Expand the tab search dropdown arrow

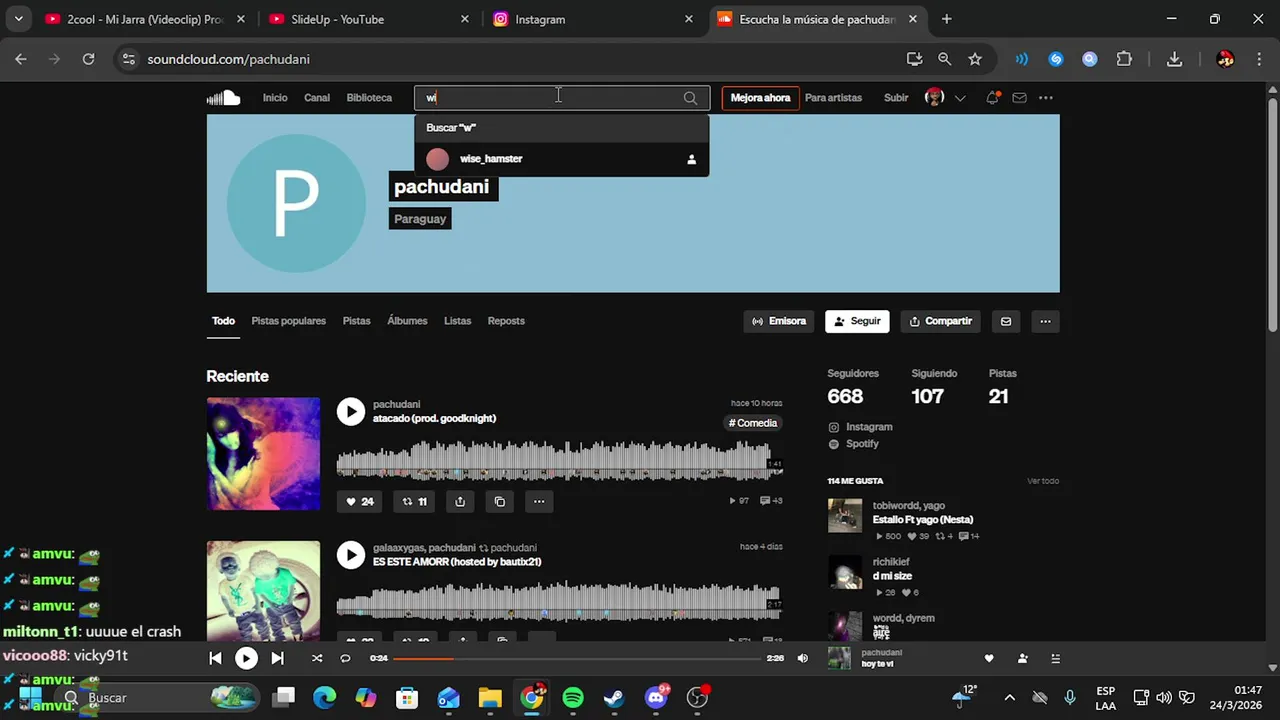[18, 19]
